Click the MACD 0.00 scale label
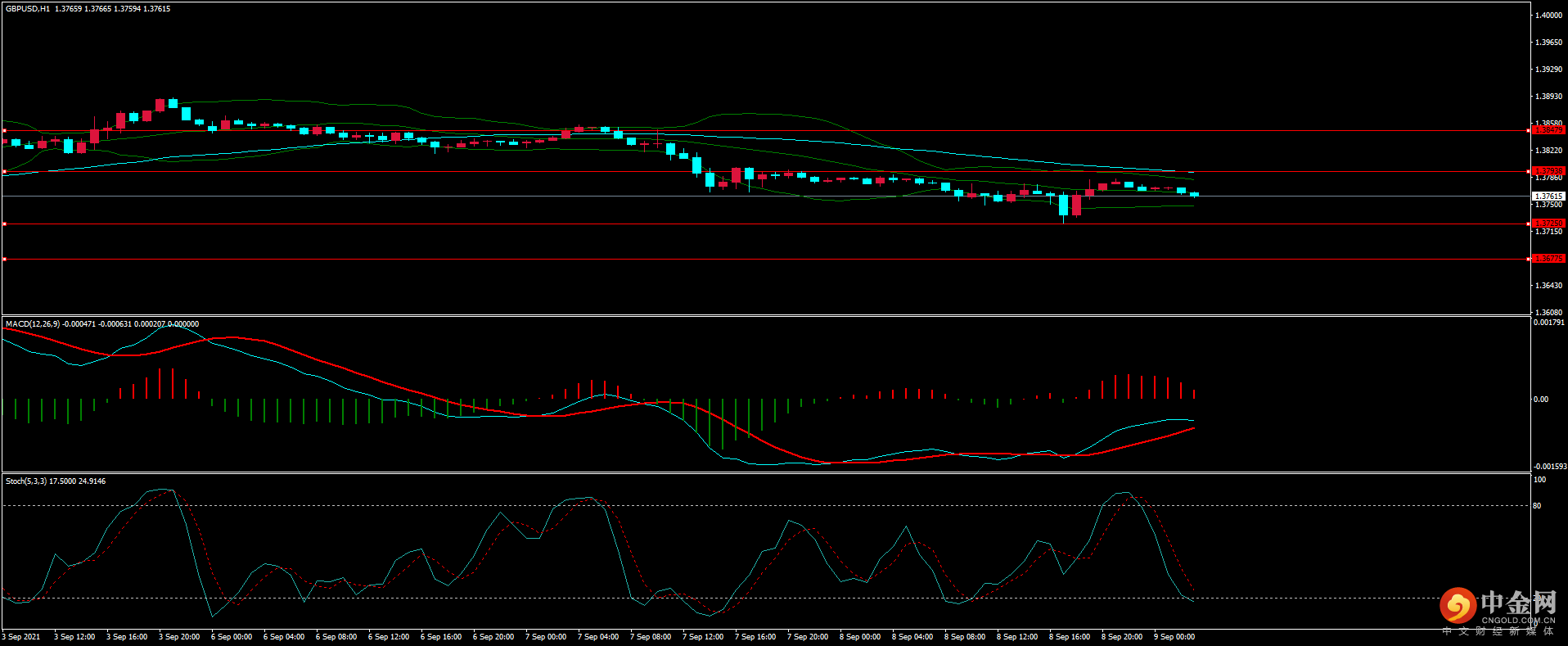 pyautogui.click(x=1540, y=400)
